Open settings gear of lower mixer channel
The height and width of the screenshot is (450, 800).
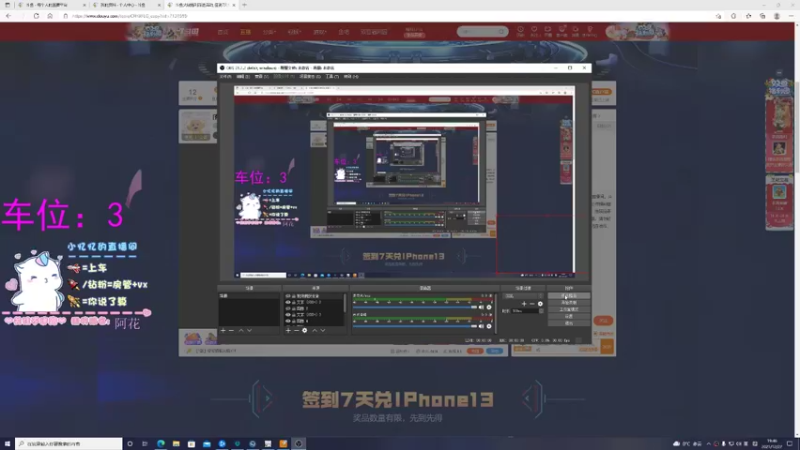tap(489, 326)
